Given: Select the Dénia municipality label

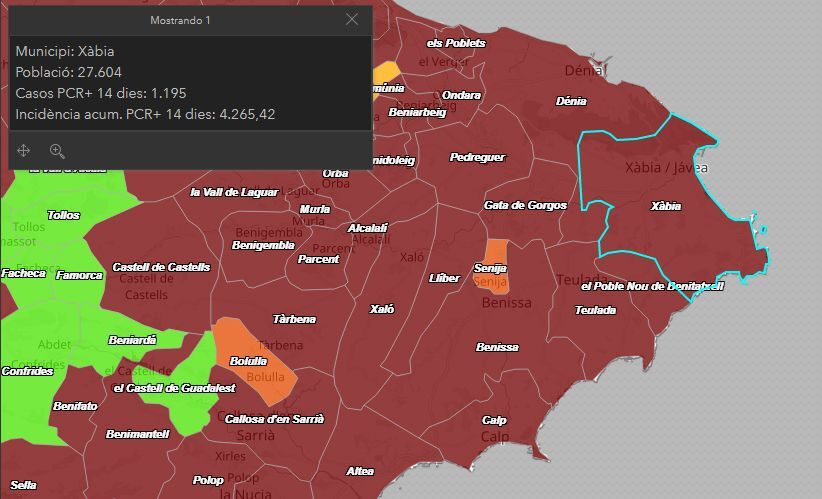Looking at the screenshot, I should click(571, 101).
